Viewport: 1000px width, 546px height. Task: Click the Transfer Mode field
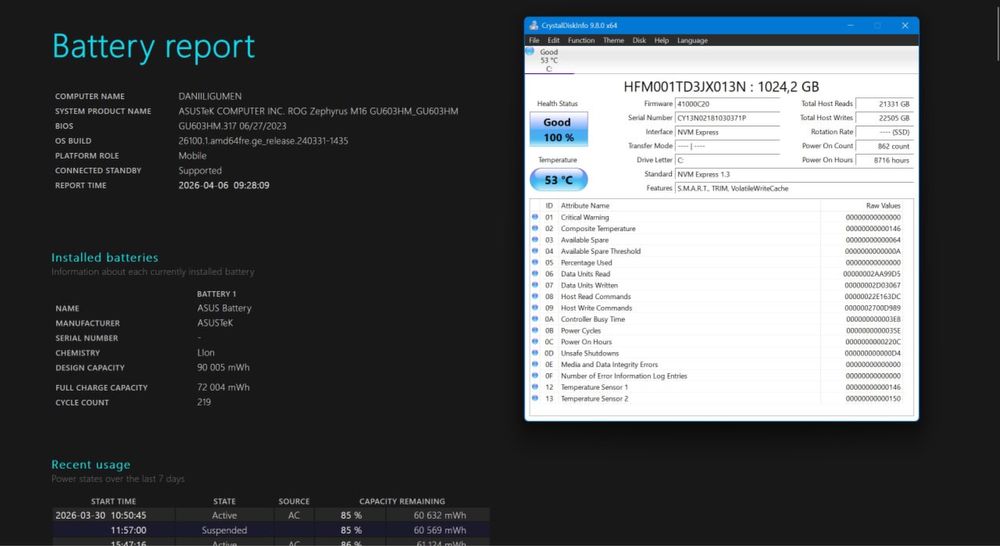coord(727,146)
